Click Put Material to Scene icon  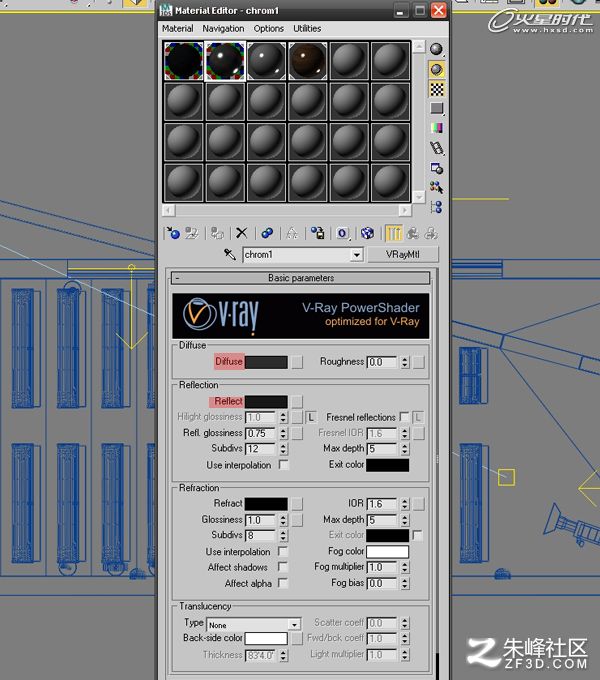tap(192, 233)
